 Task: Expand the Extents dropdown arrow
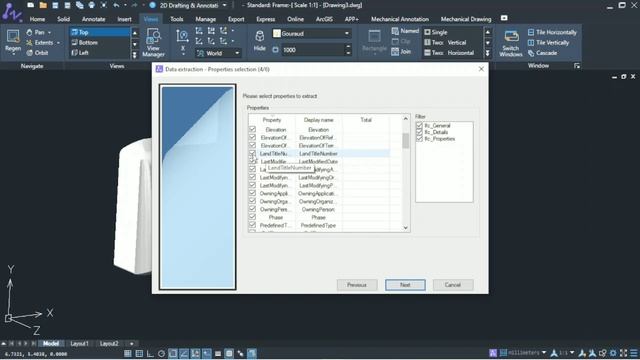(x=58, y=42)
